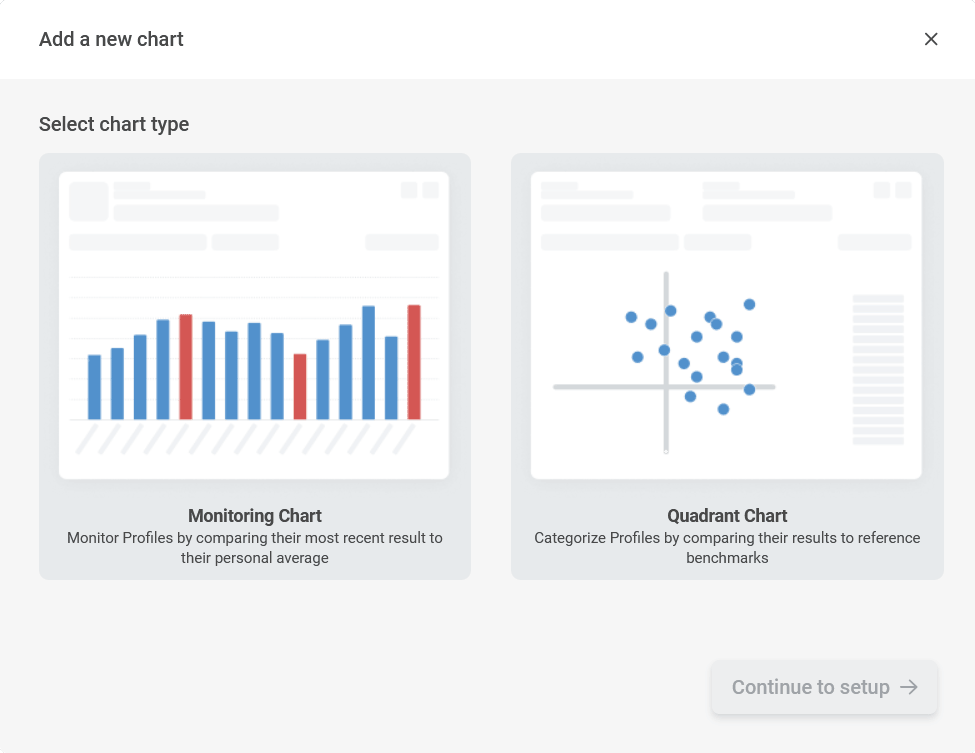Click the Select chart type heading
The width and height of the screenshot is (975, 753).
(114, 124)
